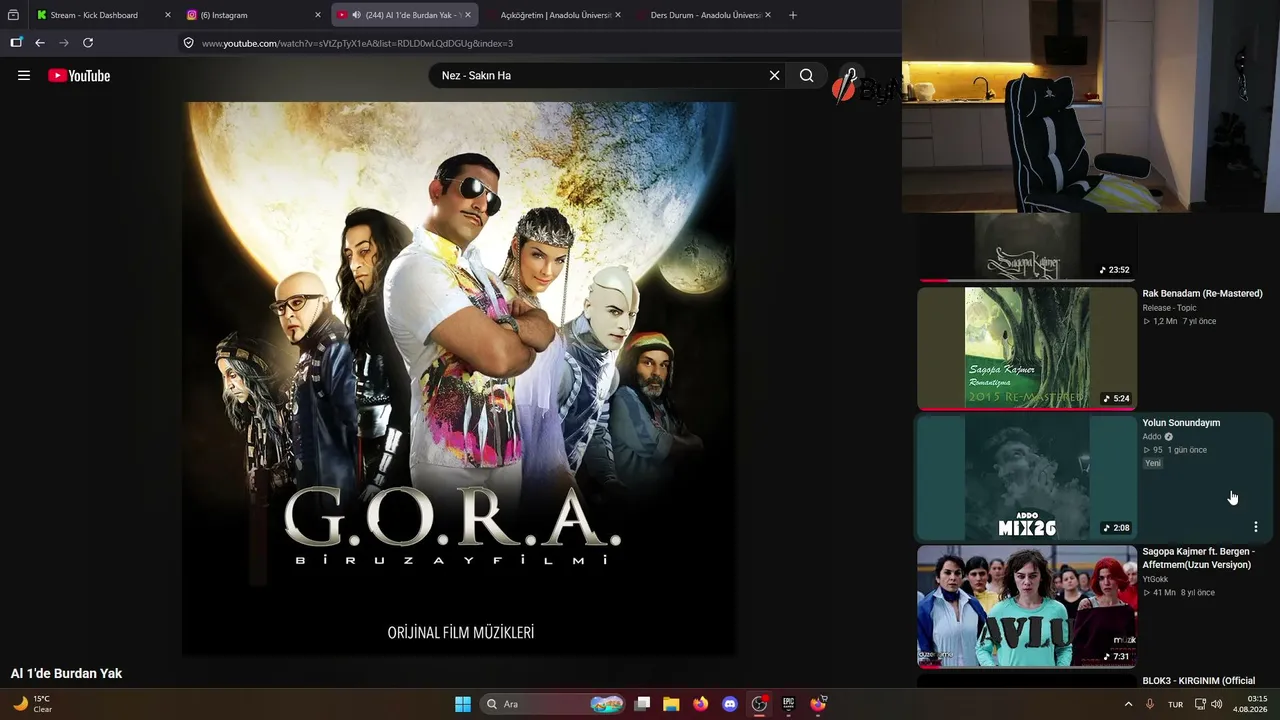
Task: Open the browser sidebar panel toggle
Action: (x=16, y=43)
